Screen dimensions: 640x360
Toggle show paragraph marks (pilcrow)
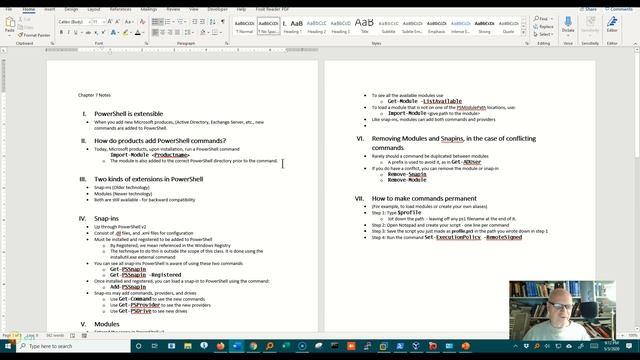click(222, 22)
